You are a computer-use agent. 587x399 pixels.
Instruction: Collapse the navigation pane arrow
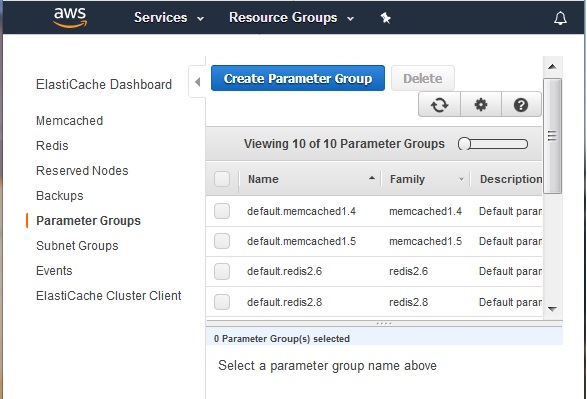tap(198, 82)
